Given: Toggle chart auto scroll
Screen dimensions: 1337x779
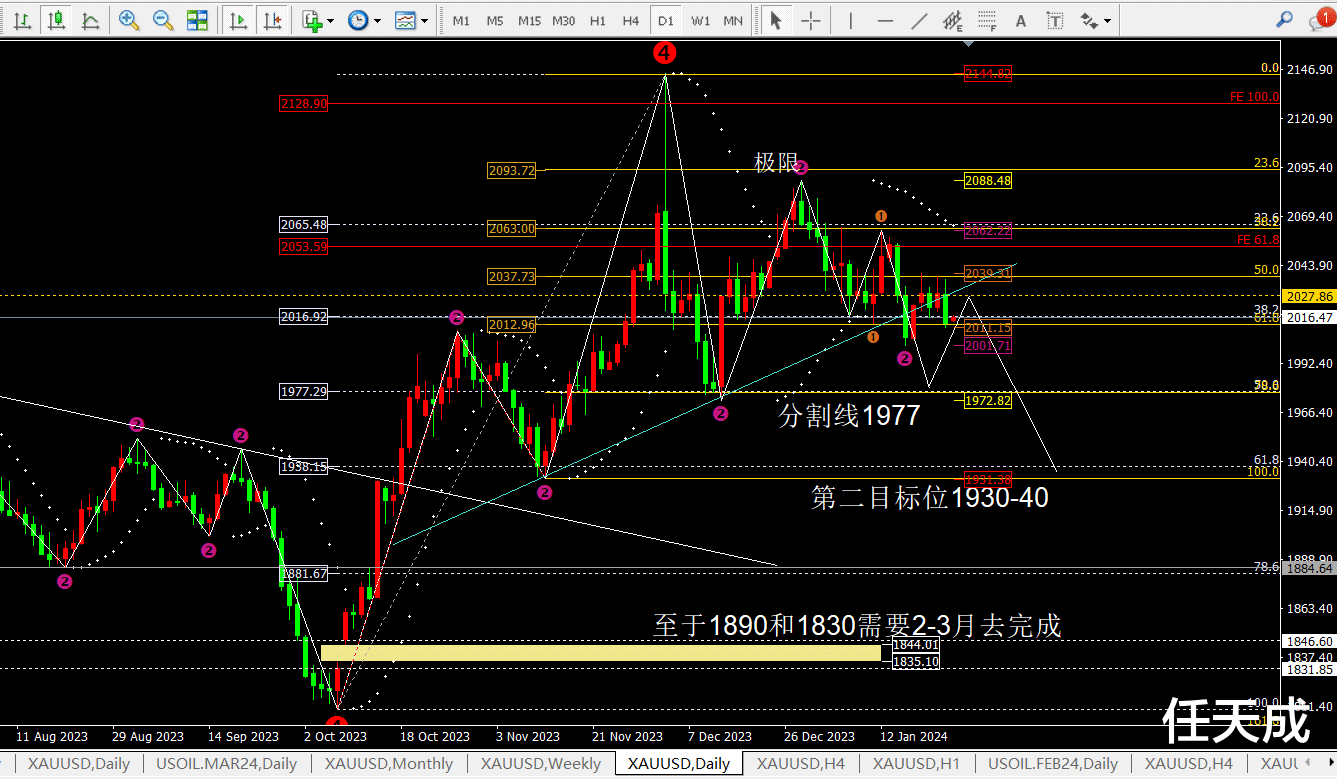Looking at the screenshot, I should pos(238,20).
